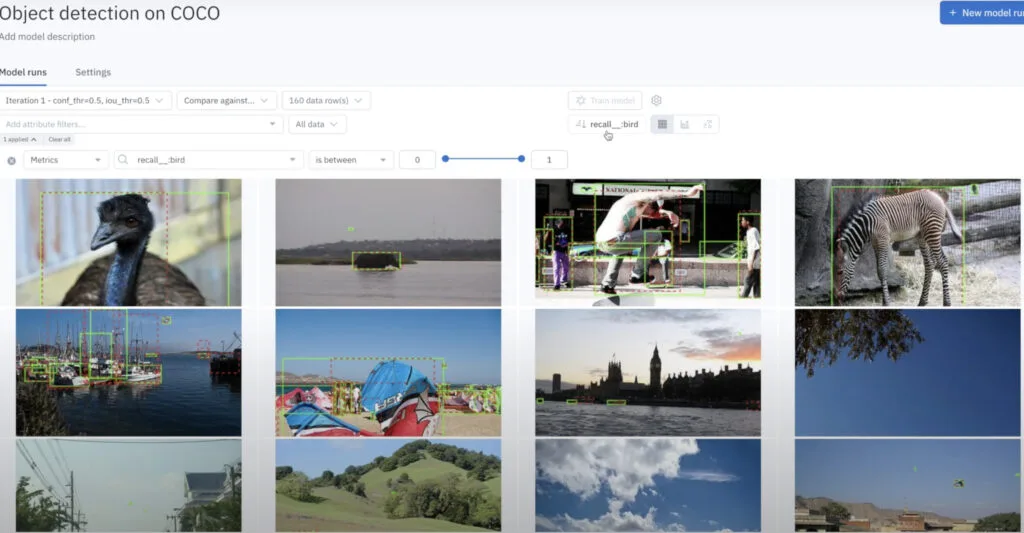Screen dimensions: 1024x533
Task: Open the Iteration 1 model run dropdown
Action: pyautogui.click(x=86, y=100)
